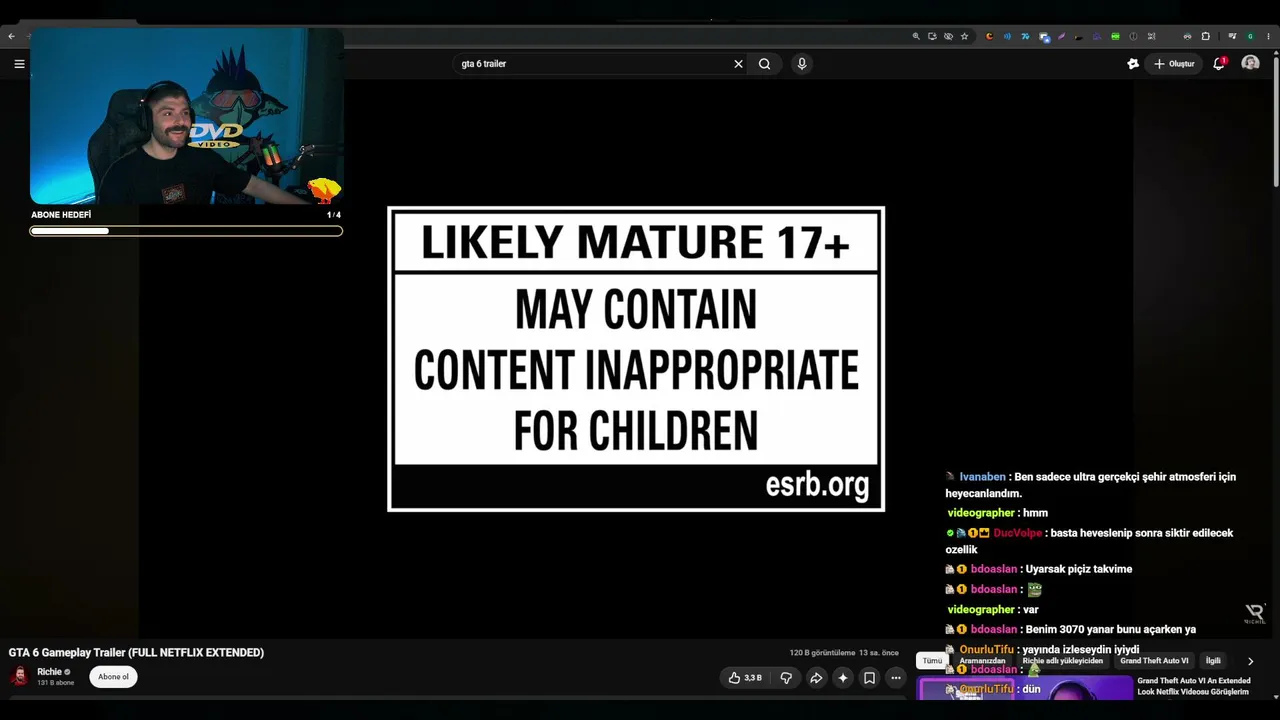Viewport: 1280px width, 720px height.
Task: Click the green square browser extension
Action: tap(1116, 36)
